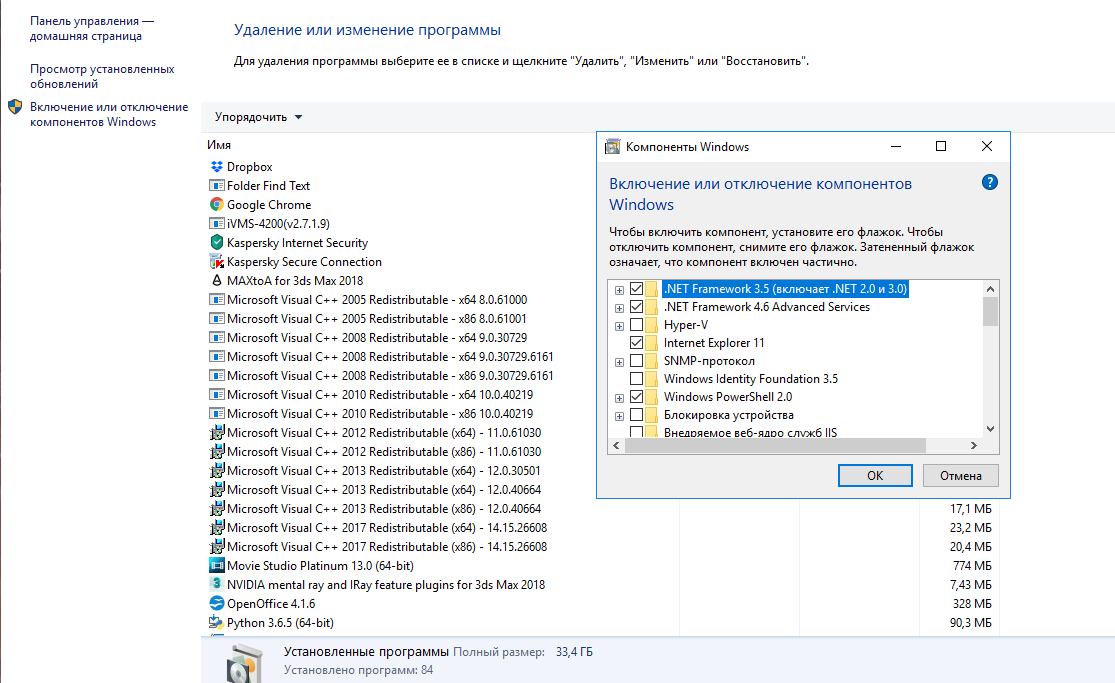Click the components list scroll-down arrow
This screenshot has height=683, width=1115.
990,429
